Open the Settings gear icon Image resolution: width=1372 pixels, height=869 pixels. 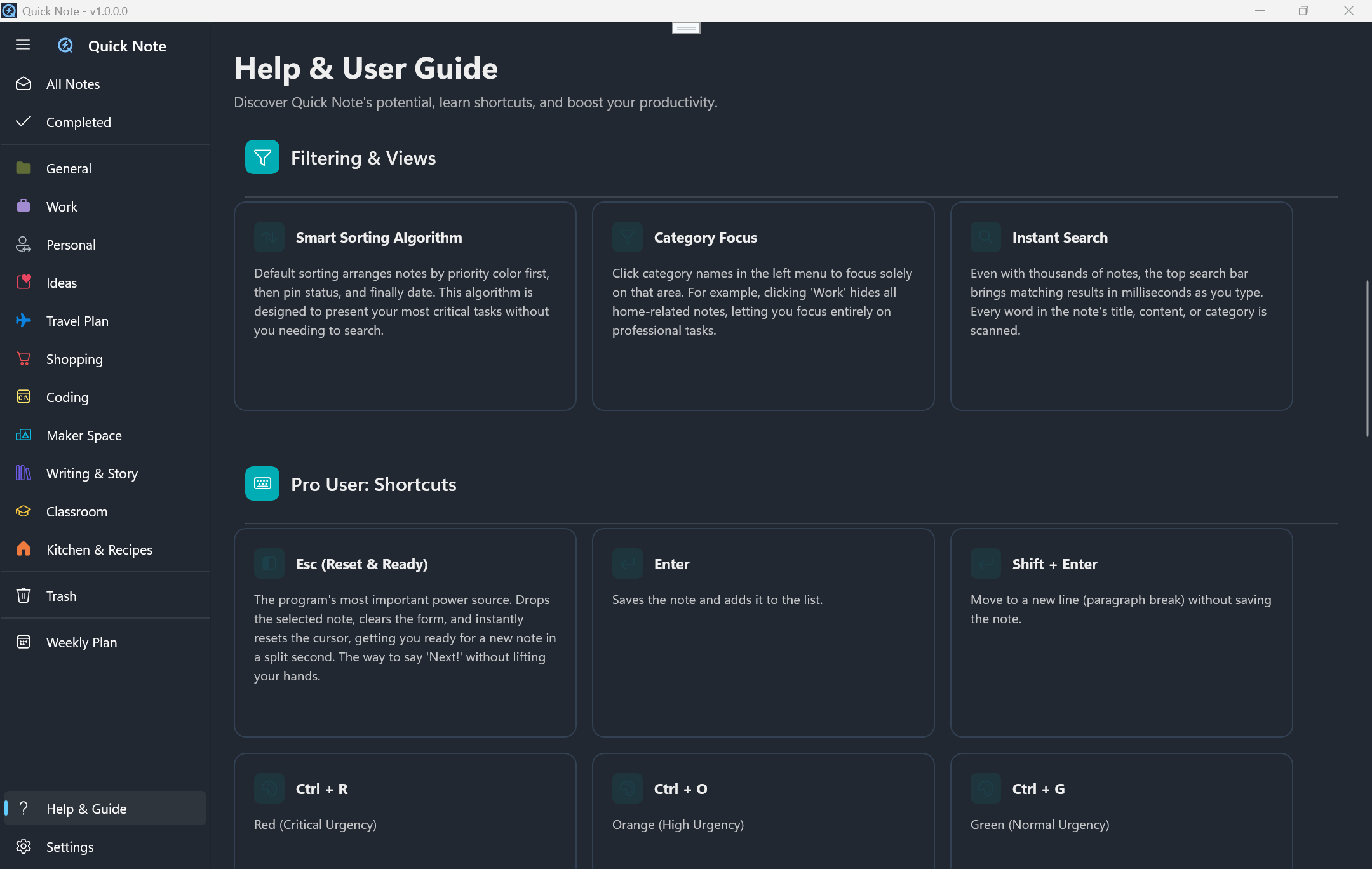pos(24,847)
